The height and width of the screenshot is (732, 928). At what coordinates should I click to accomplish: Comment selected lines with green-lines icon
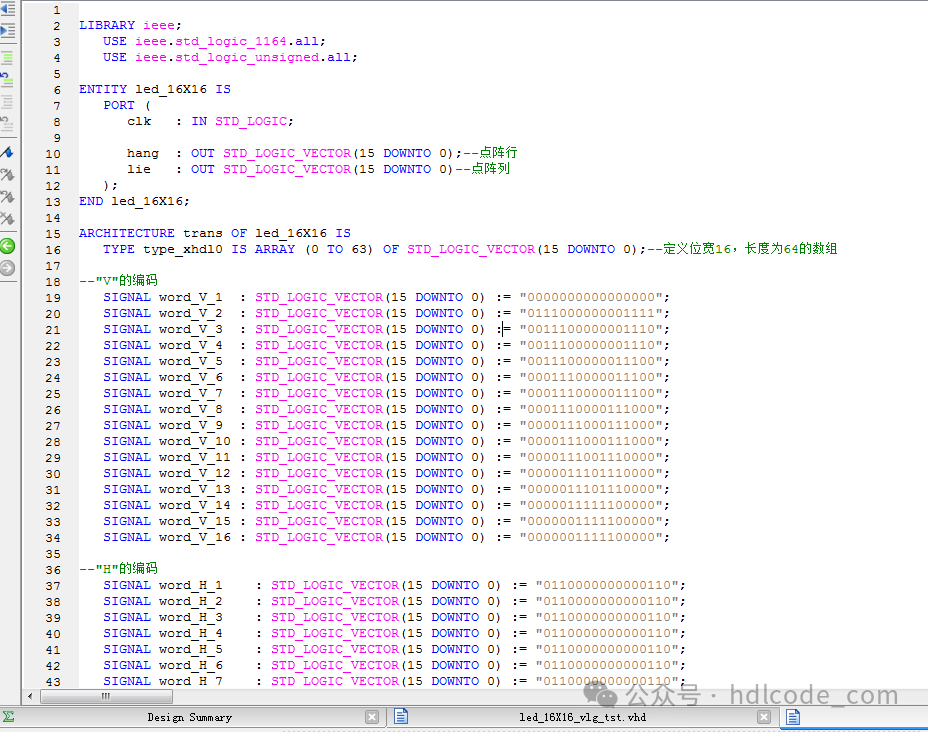[x=7, y=58]
